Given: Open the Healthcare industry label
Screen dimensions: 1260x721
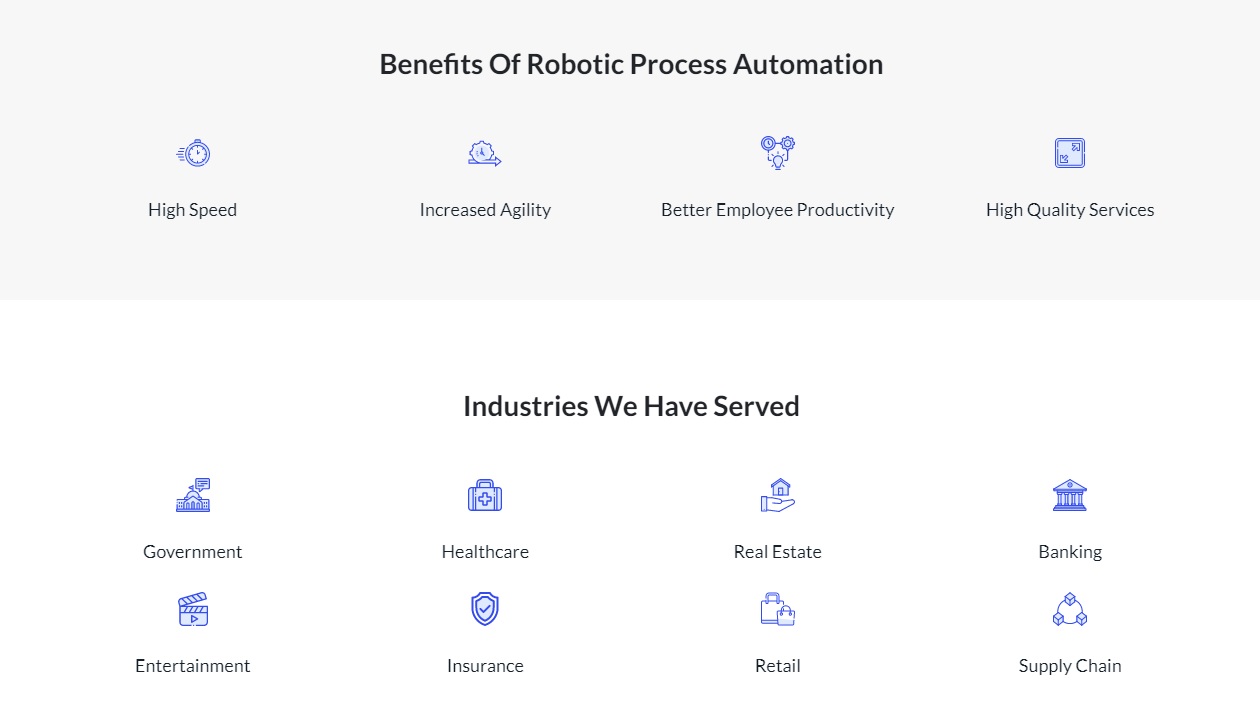Looking at the screenshot, I should point(485,552).
